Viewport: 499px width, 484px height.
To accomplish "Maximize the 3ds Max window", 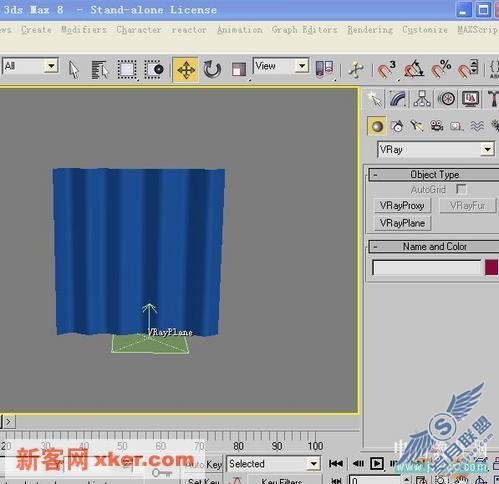I will click(x=483, y=10).
